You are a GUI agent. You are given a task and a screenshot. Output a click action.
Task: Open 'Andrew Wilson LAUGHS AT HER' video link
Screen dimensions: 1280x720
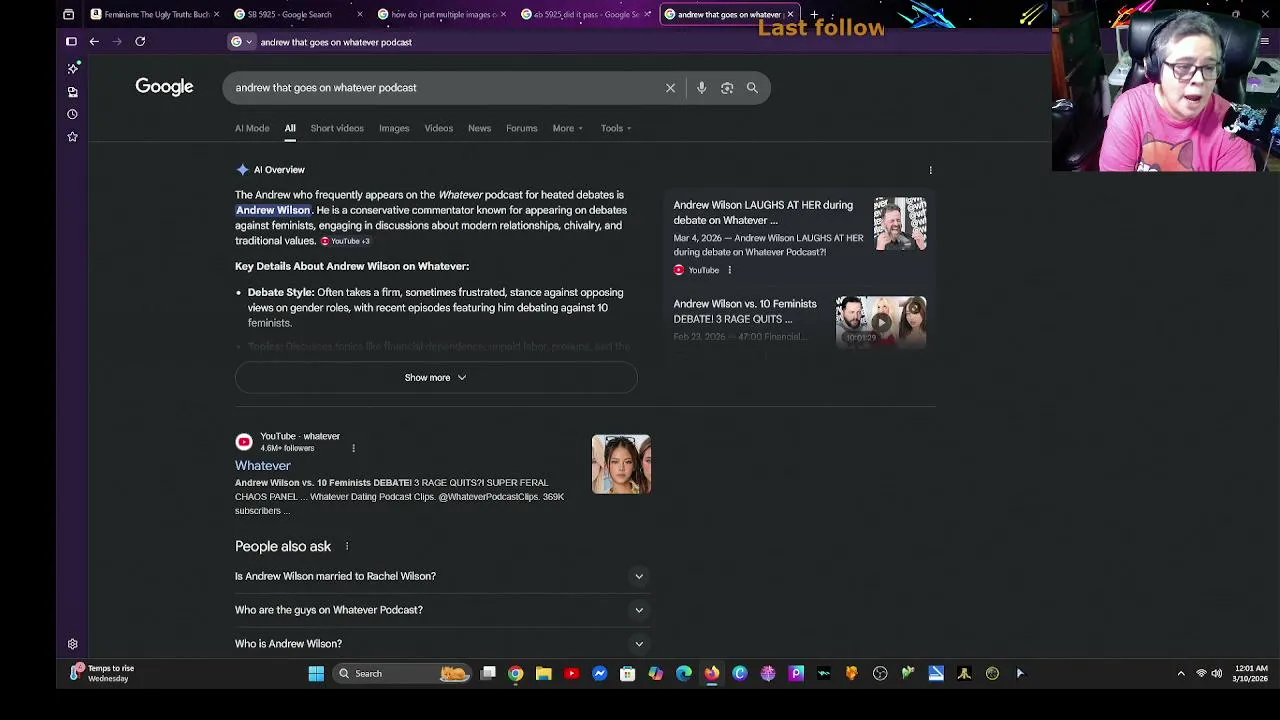pyautogui.click(x=763, y=213)
